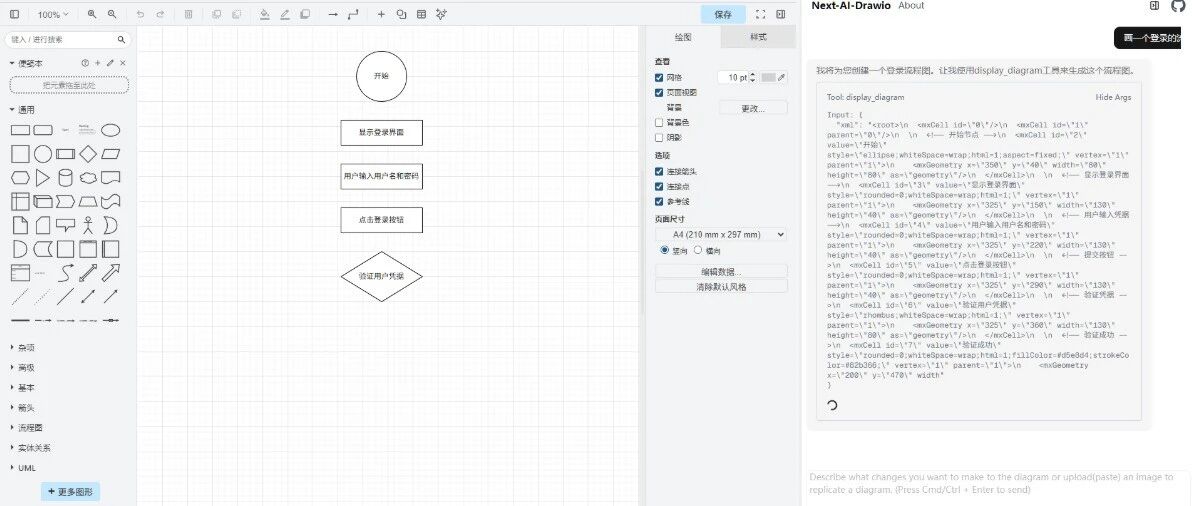Click the fullscreen icon beside the save button
Image resolution: width=1192 pixels, height=506 pixels.
point(760,14)
